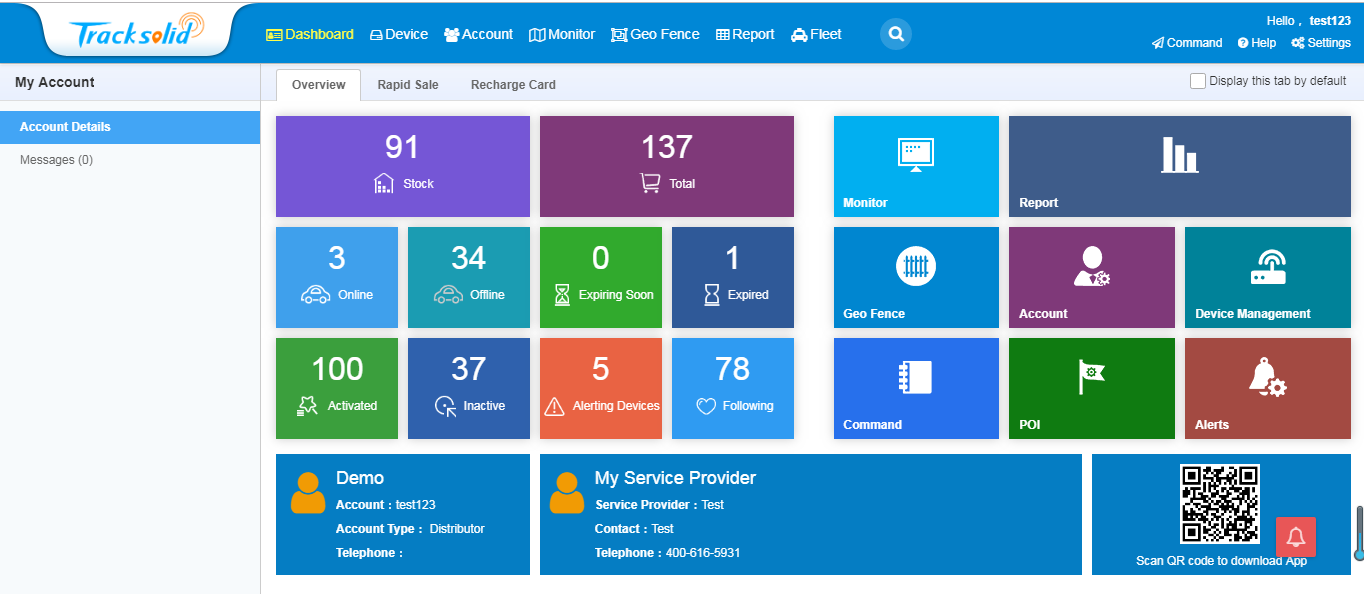Click the Offline devices tile
1364x594 pixels.
coord(468,277)
